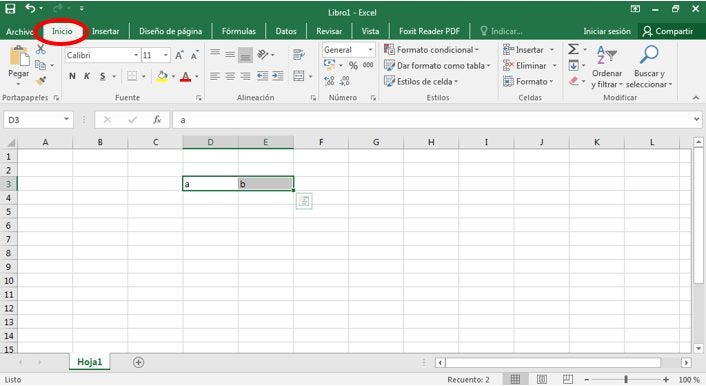Image resolution: width=706 pixels, height=386 pixels.
Task: Merge and center the selected cells
Action: coord(299,76)
